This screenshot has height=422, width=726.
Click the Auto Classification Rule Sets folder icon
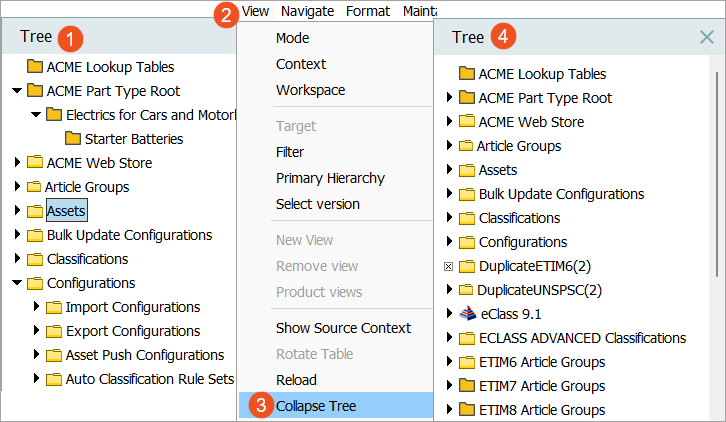coord(54,379)
